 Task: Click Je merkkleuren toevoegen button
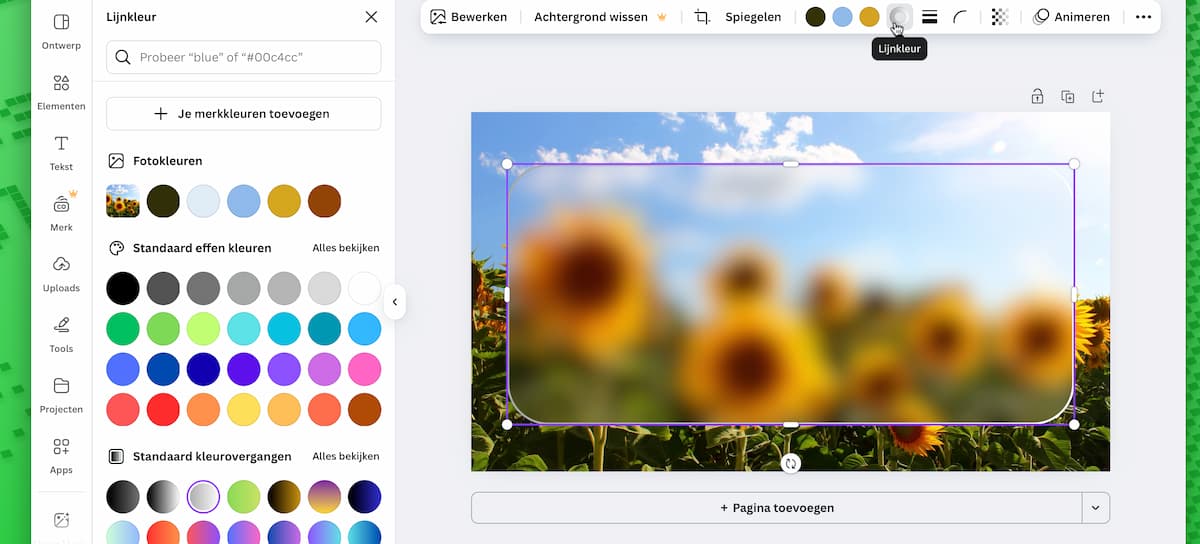(x=243, y=114)
